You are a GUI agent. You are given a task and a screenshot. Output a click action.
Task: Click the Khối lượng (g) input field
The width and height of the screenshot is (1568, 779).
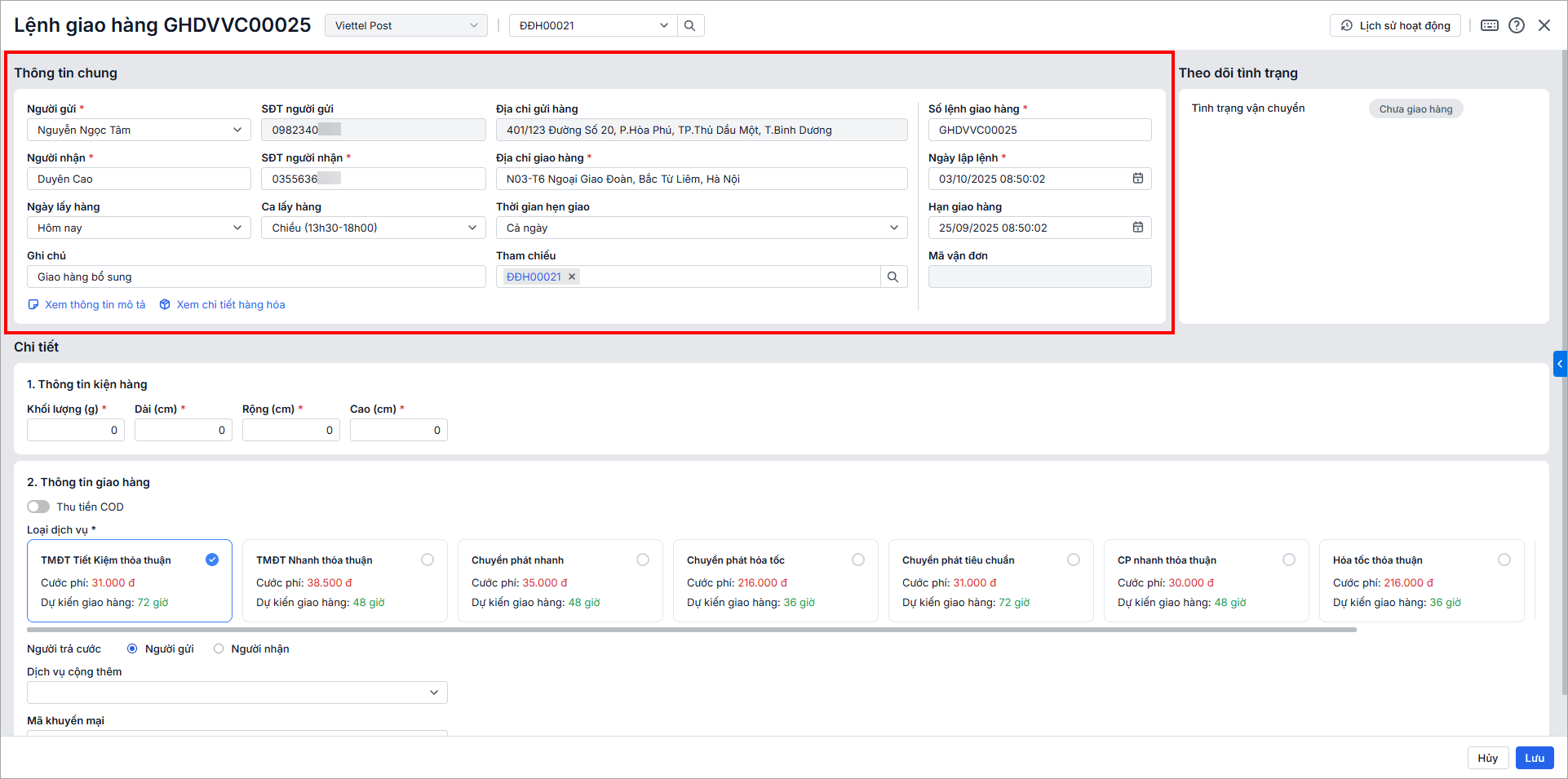coord(75,430)
